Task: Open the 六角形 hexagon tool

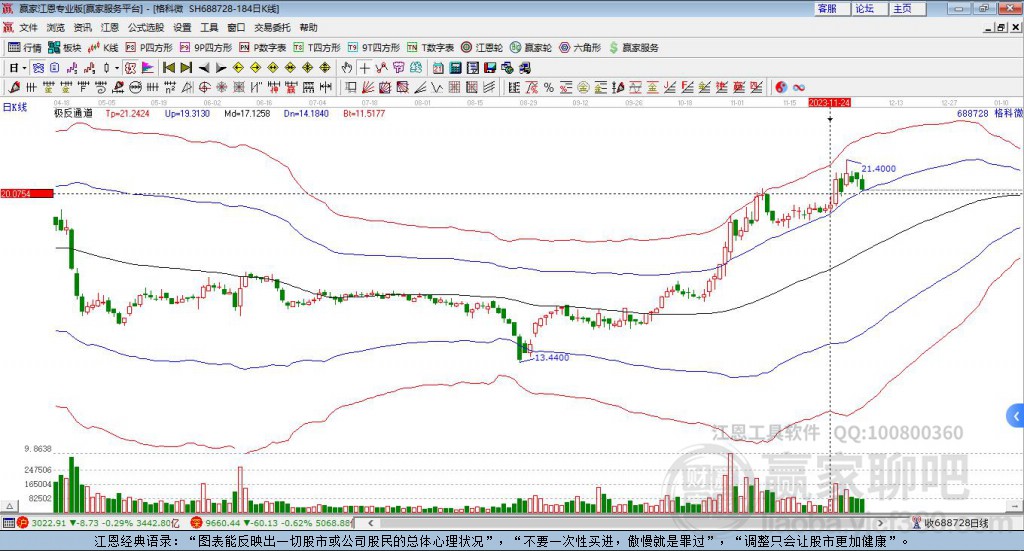Action: coord(580,48)
